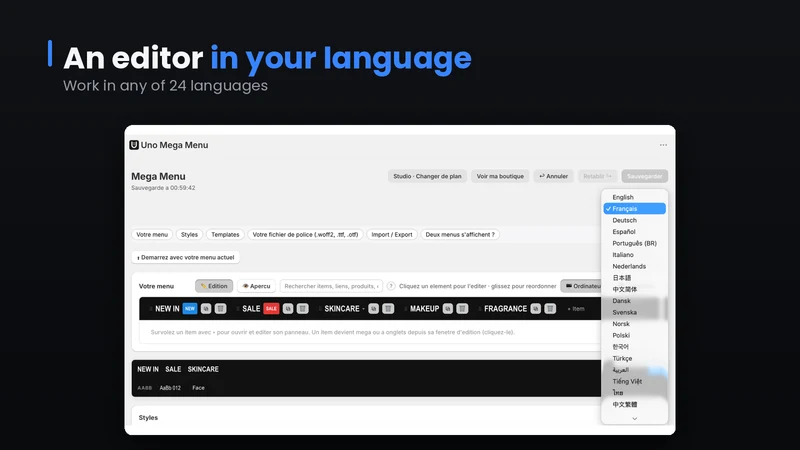This screenshot has height=450, width=800.
Task: Duplicate the FRAGRANCE menu item
Action: (536, 309)
